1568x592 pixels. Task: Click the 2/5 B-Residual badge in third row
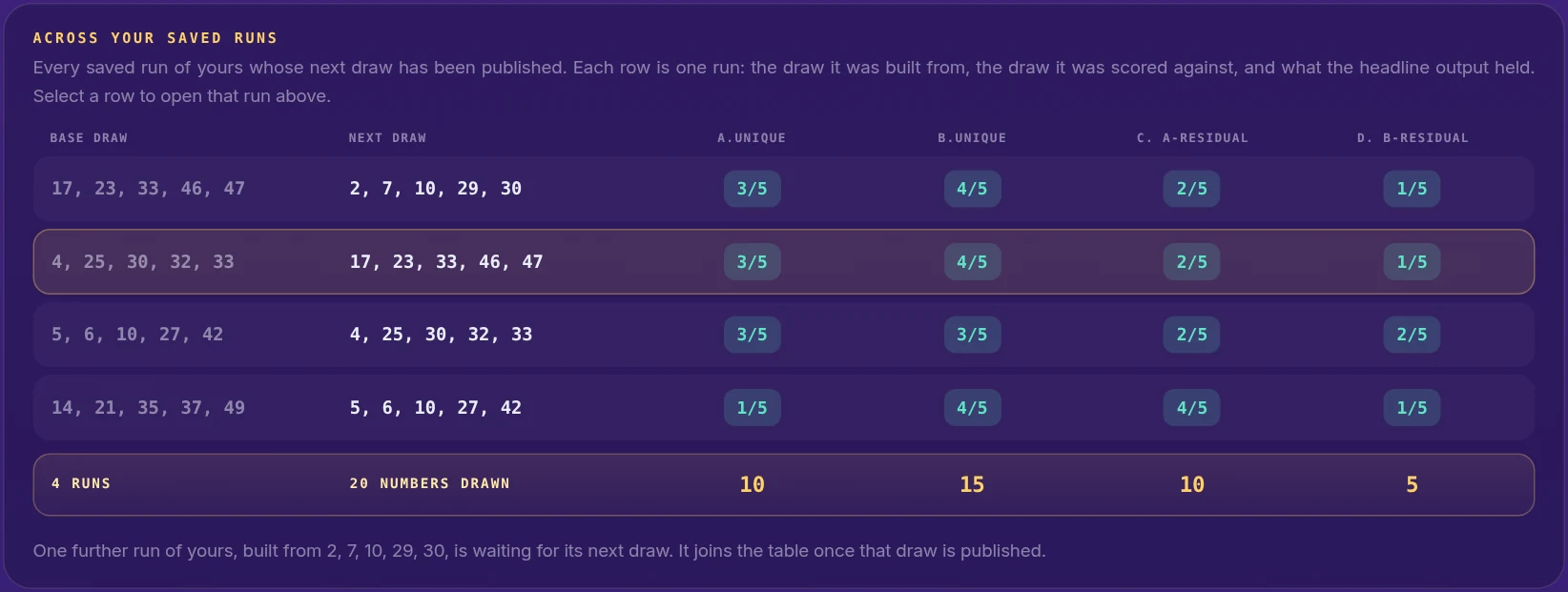pyautogui.click(x=1412, y=335)
